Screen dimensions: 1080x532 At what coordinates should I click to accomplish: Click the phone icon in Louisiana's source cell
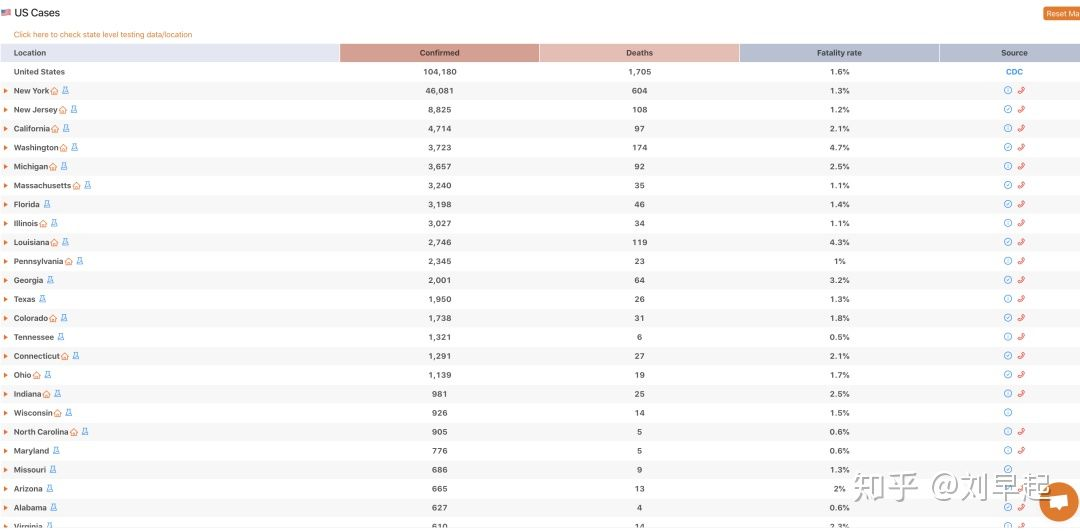1021,243
